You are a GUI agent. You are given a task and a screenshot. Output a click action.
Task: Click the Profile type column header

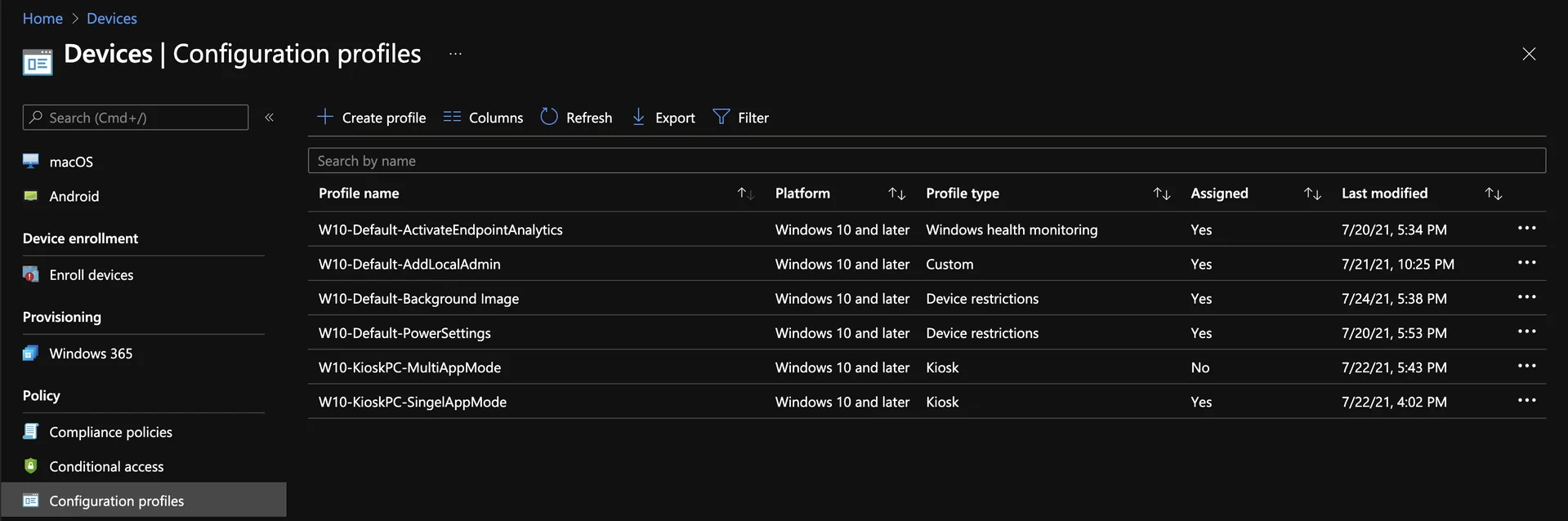[x=963, y=194]
